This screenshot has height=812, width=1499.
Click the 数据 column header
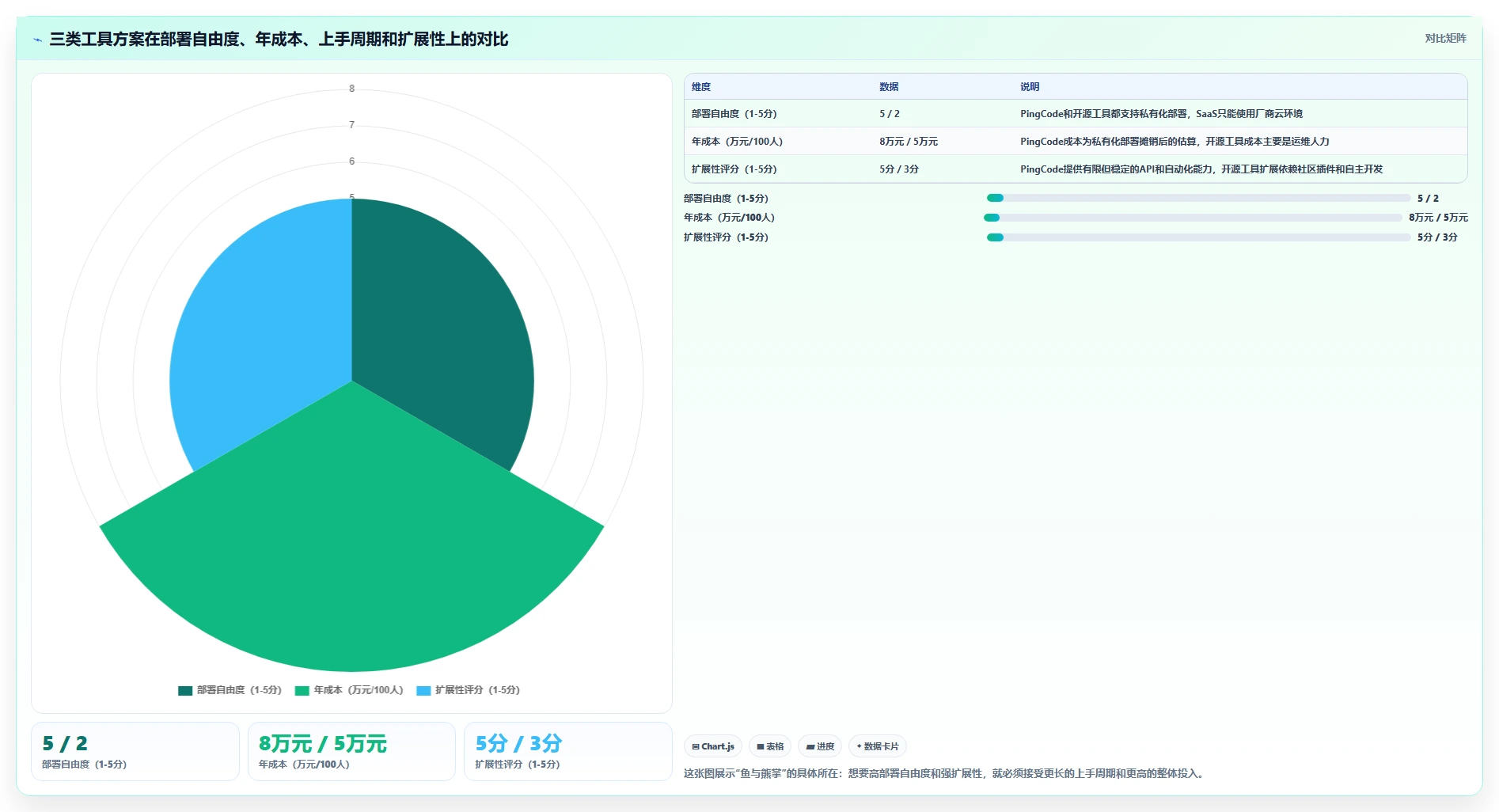pyautogui.click(x=889, y=87)
